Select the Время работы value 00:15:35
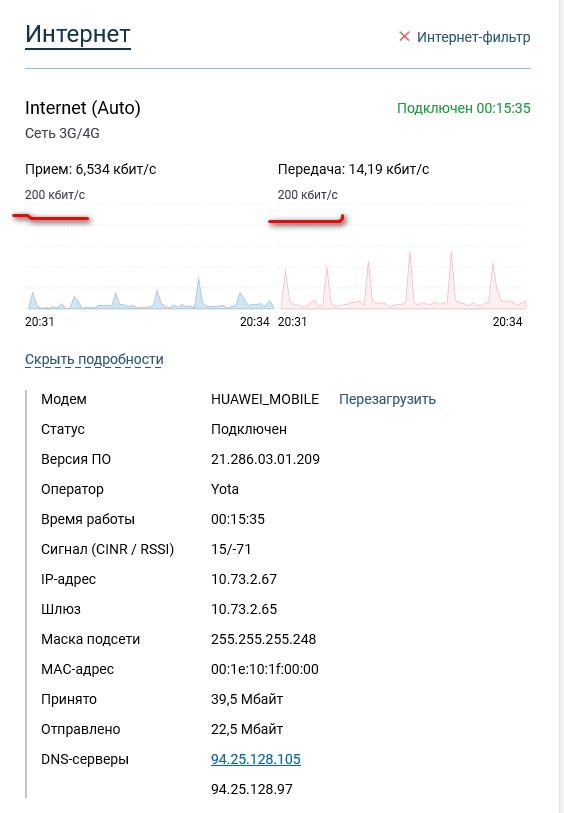This screenshot has width=564, height=813. click(x=238, y=520)
